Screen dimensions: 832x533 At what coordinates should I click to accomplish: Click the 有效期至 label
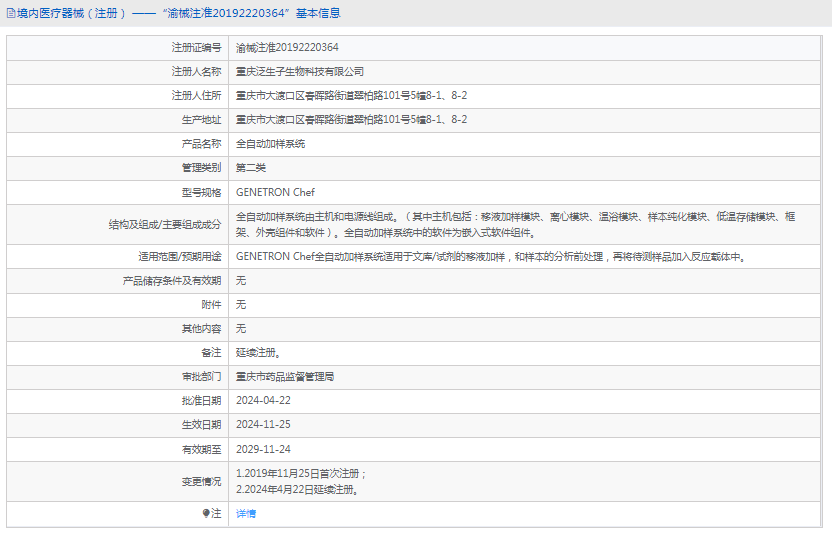point(201,450)
